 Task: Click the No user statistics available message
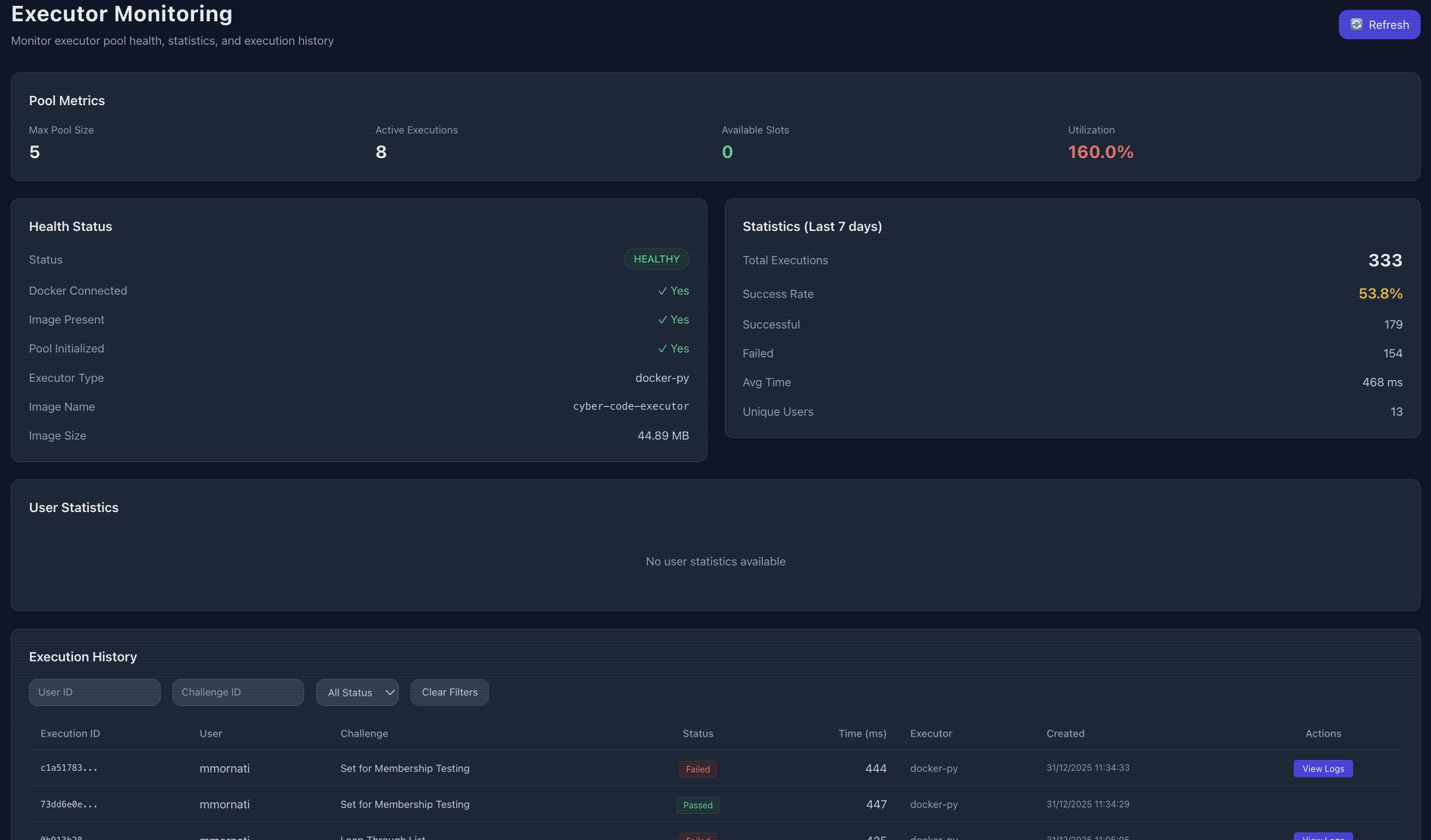tap(715, 561)
